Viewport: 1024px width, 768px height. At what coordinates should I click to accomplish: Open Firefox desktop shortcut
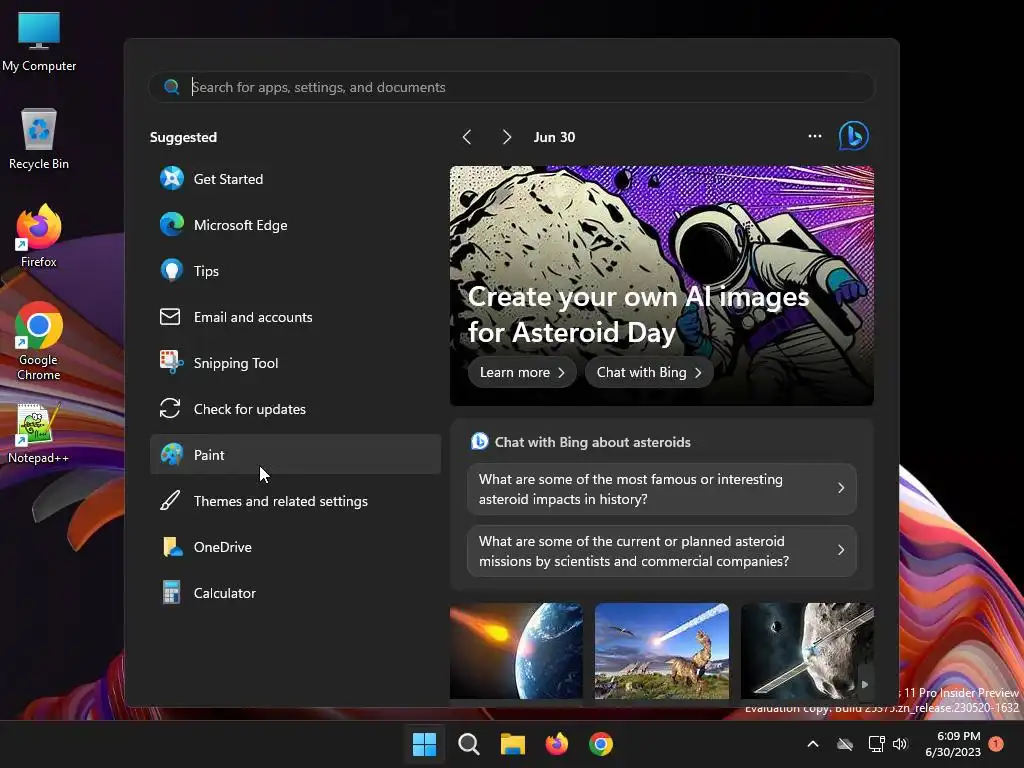pyautogui.click(x=39, y=236)
